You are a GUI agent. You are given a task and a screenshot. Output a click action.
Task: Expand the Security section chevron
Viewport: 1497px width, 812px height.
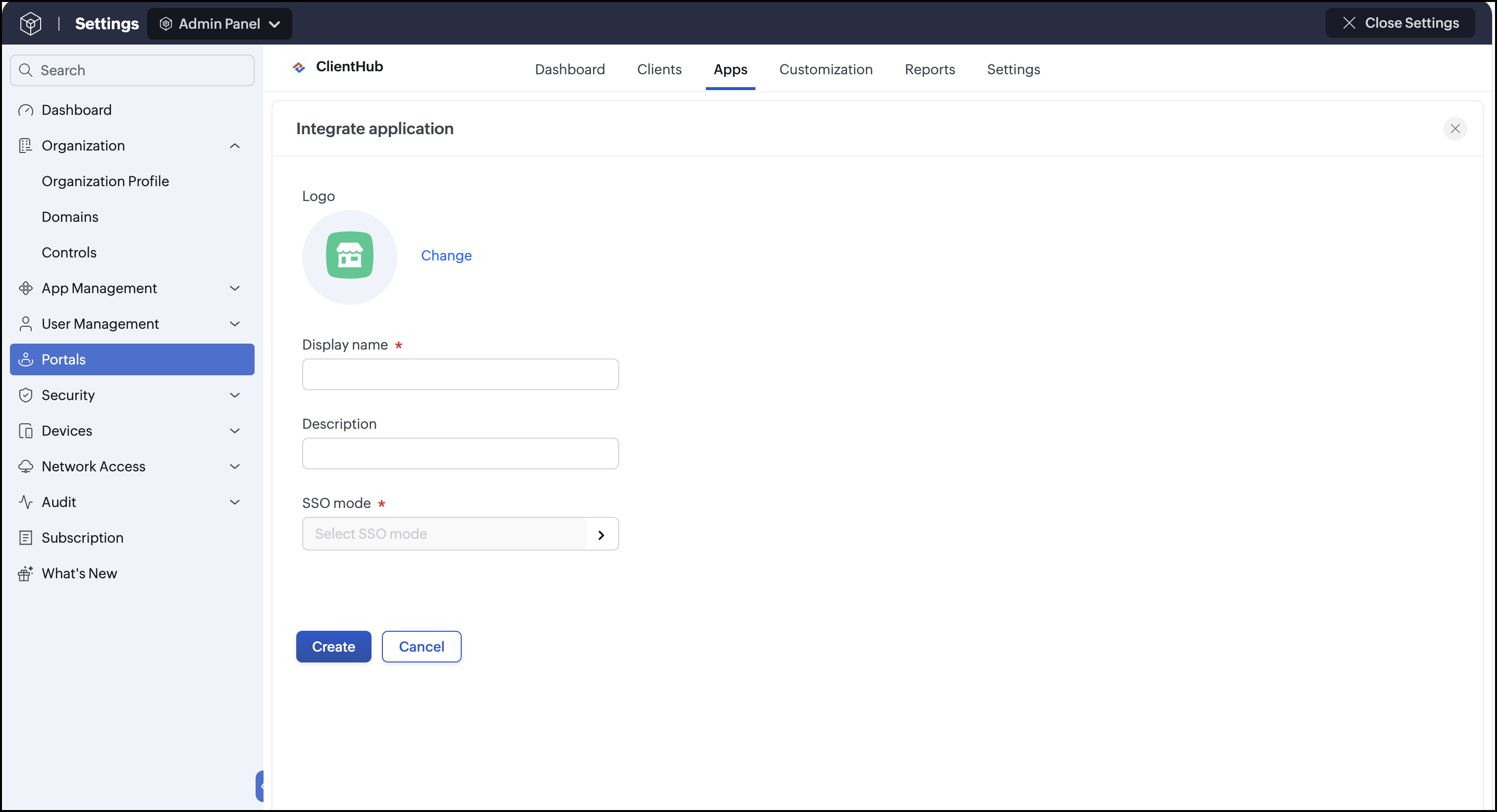coord(235,396)
